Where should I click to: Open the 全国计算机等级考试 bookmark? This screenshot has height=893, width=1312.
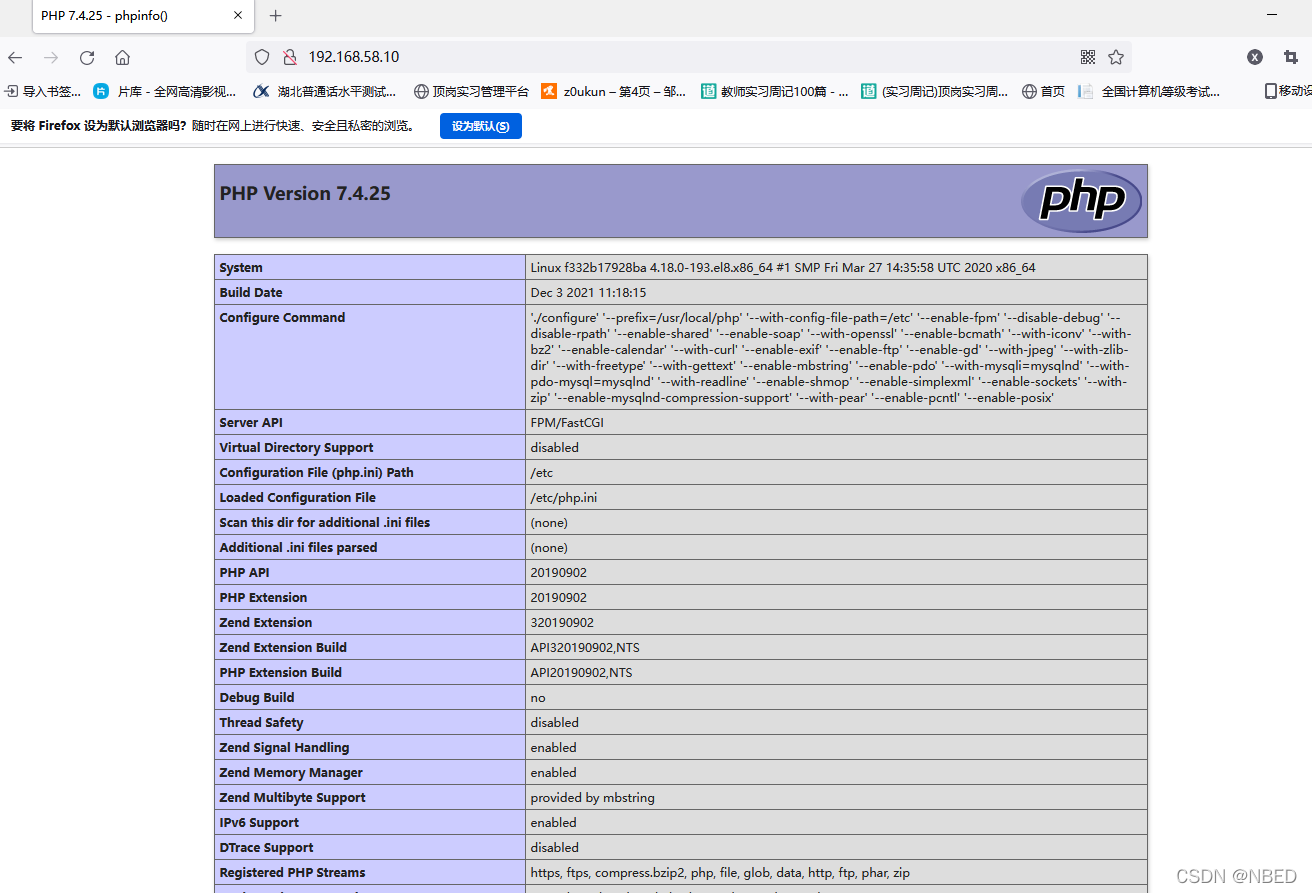tap(1149, 91)
